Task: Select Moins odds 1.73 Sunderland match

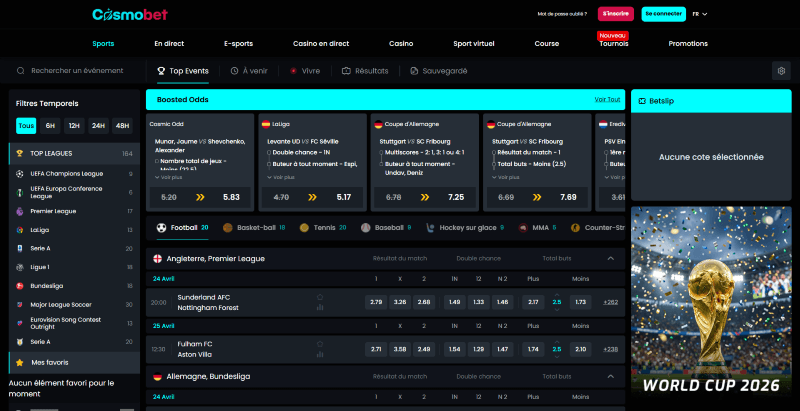Action: [581, 302]
